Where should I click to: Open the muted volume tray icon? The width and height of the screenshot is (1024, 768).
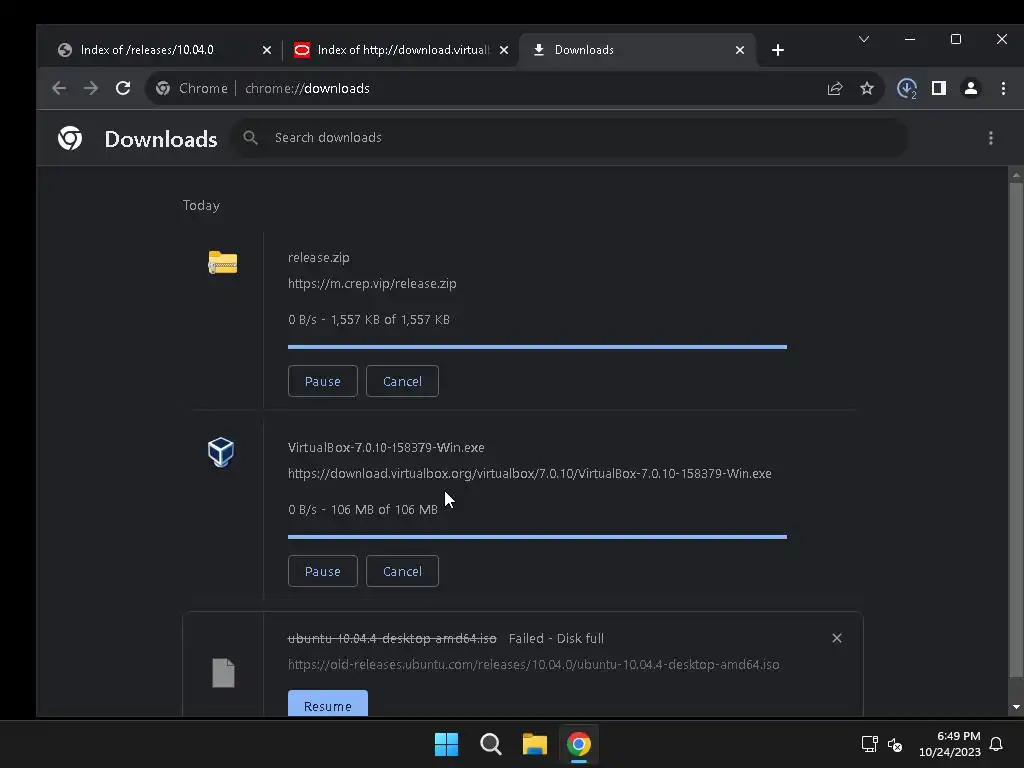point(895,744)
